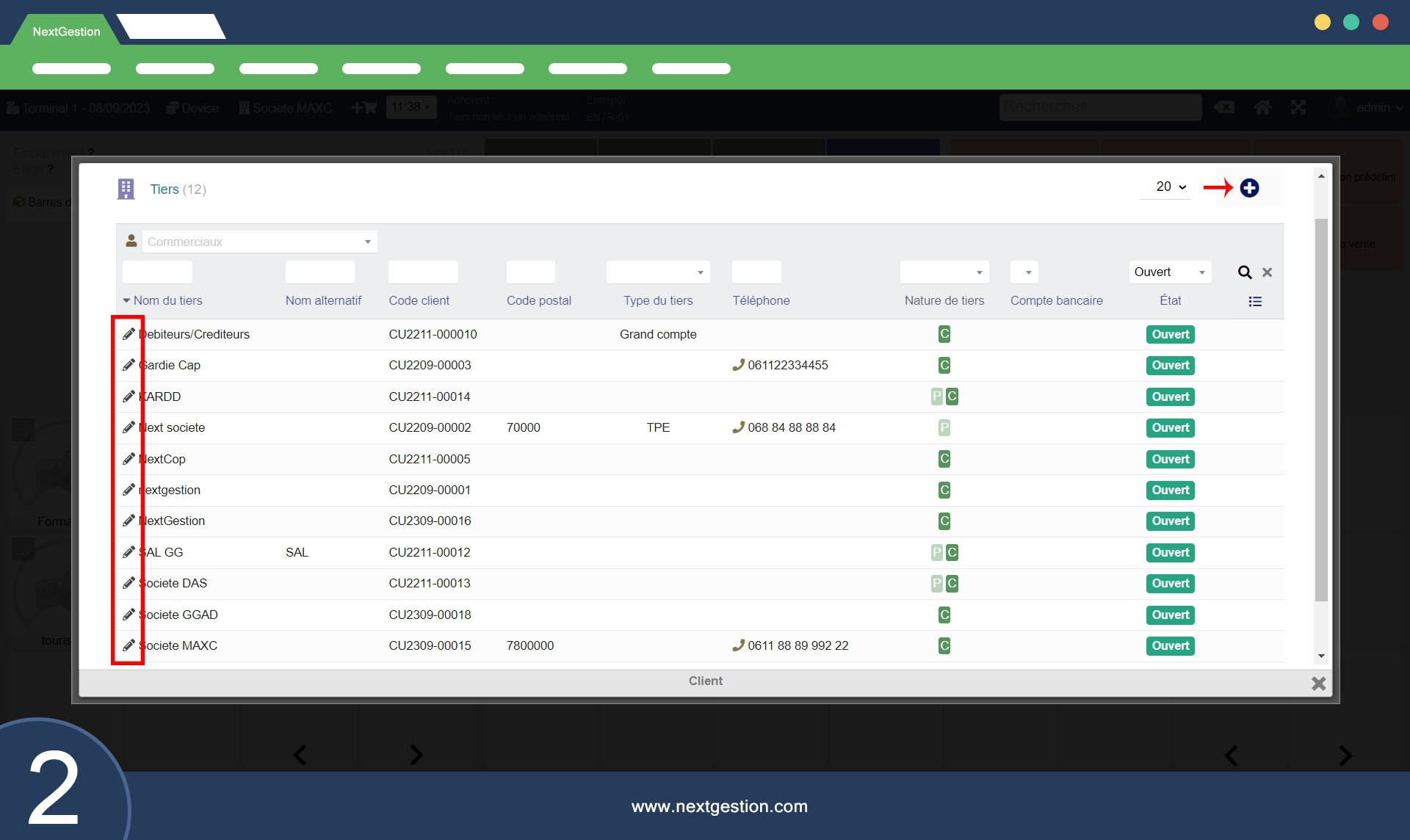Open the column list icon below search
The height and width of the screenshot is (840, 1410).
point(1255,302)
